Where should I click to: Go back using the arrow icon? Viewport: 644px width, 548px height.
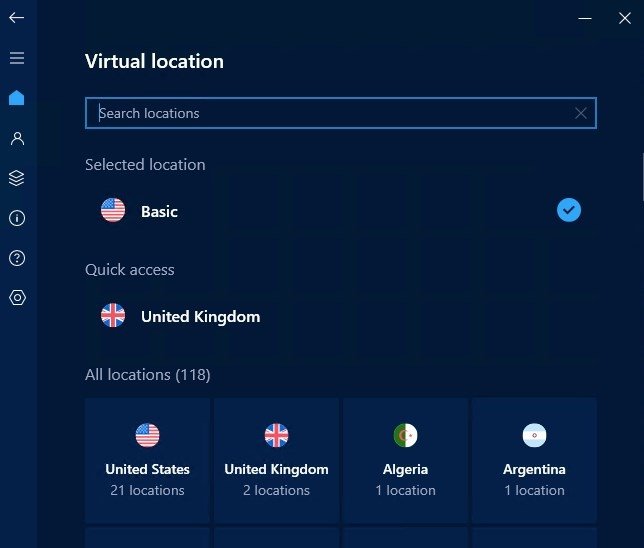coord(16,18)
